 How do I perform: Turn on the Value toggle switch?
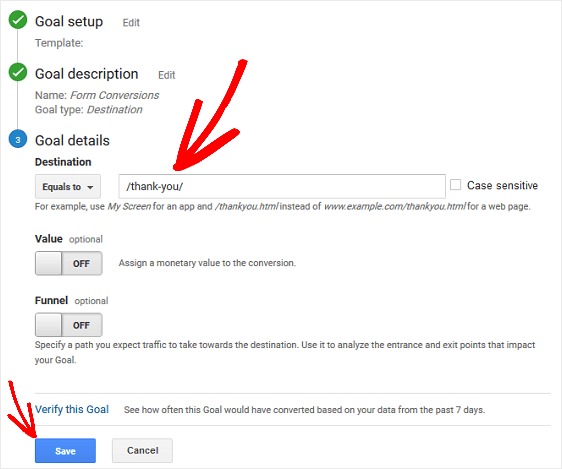(68, 263)
